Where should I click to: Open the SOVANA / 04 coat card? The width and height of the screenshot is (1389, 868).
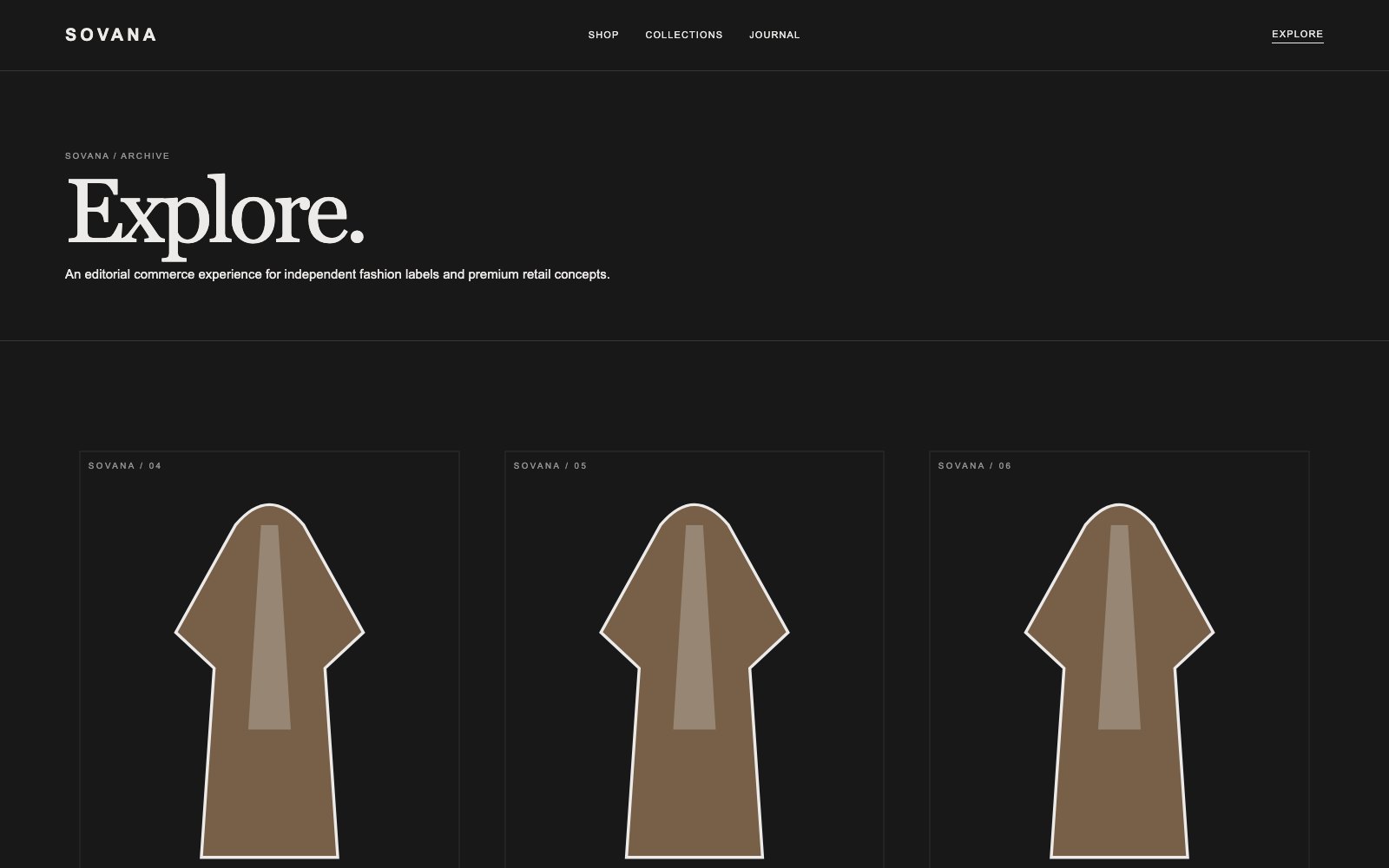tap(269, 660)
